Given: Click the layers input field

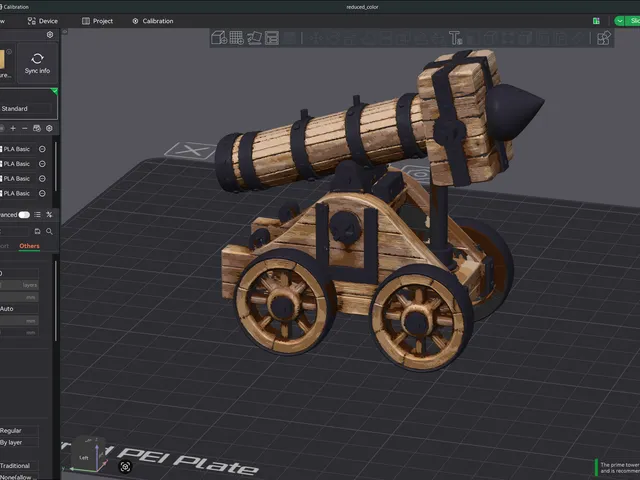Looking at the screenshot, I should [19, 285].
